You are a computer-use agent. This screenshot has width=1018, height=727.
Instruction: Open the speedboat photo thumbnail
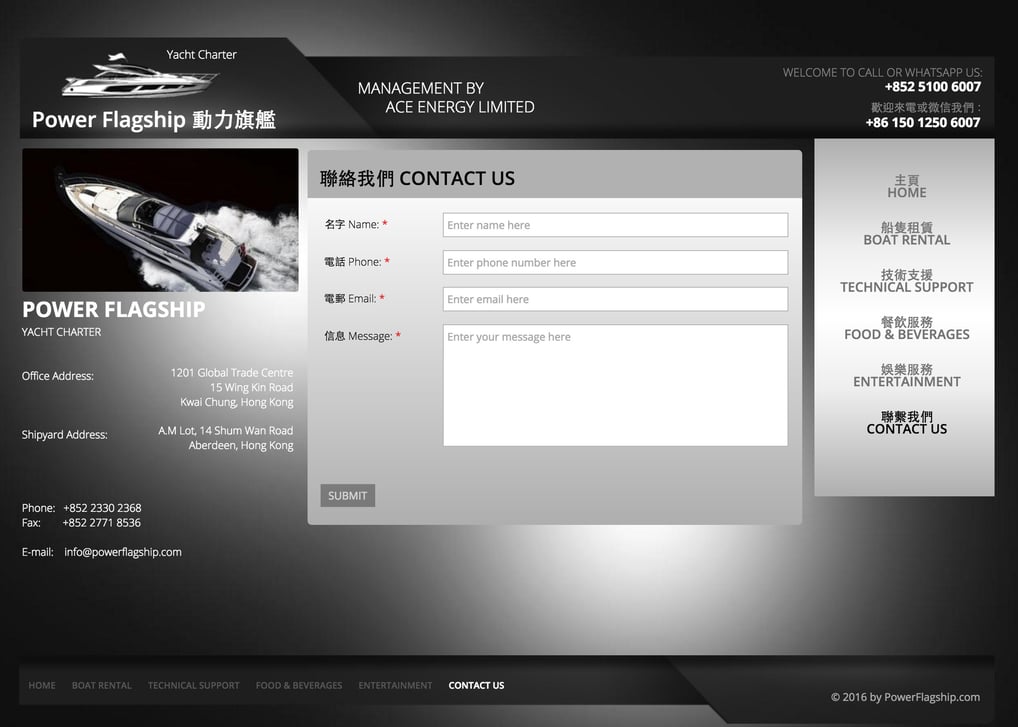pyautogui.click(x=160, y=220)
